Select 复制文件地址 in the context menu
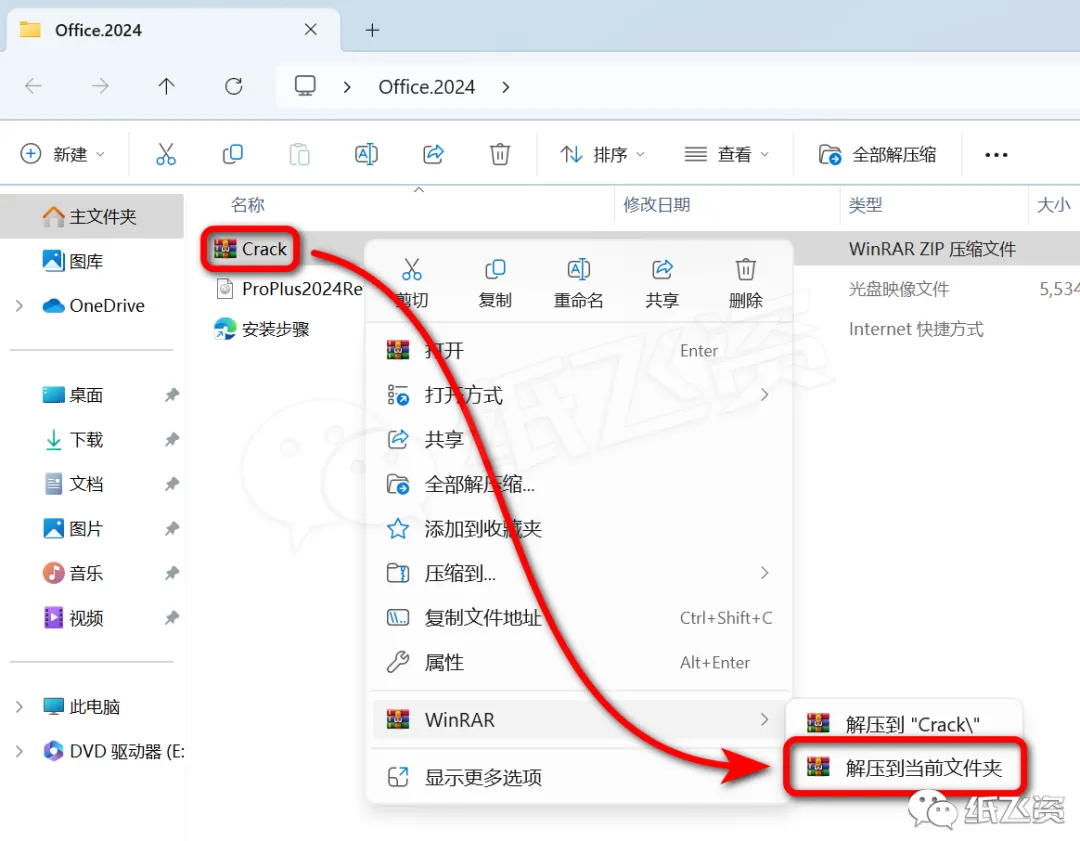Screen dimensions: 1080x841 (579, 618)
